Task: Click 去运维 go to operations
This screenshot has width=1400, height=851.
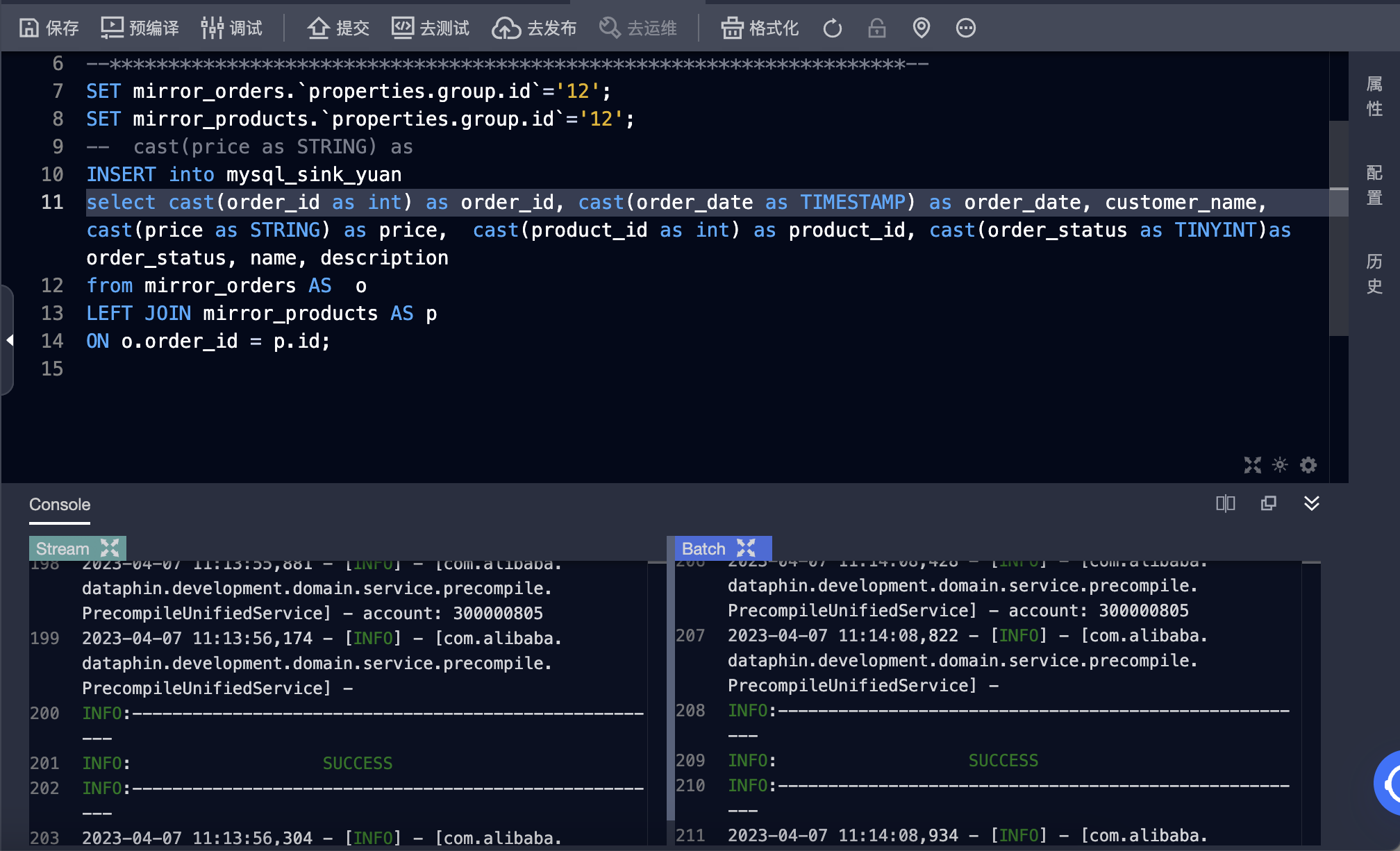Action: coord(637,28)
